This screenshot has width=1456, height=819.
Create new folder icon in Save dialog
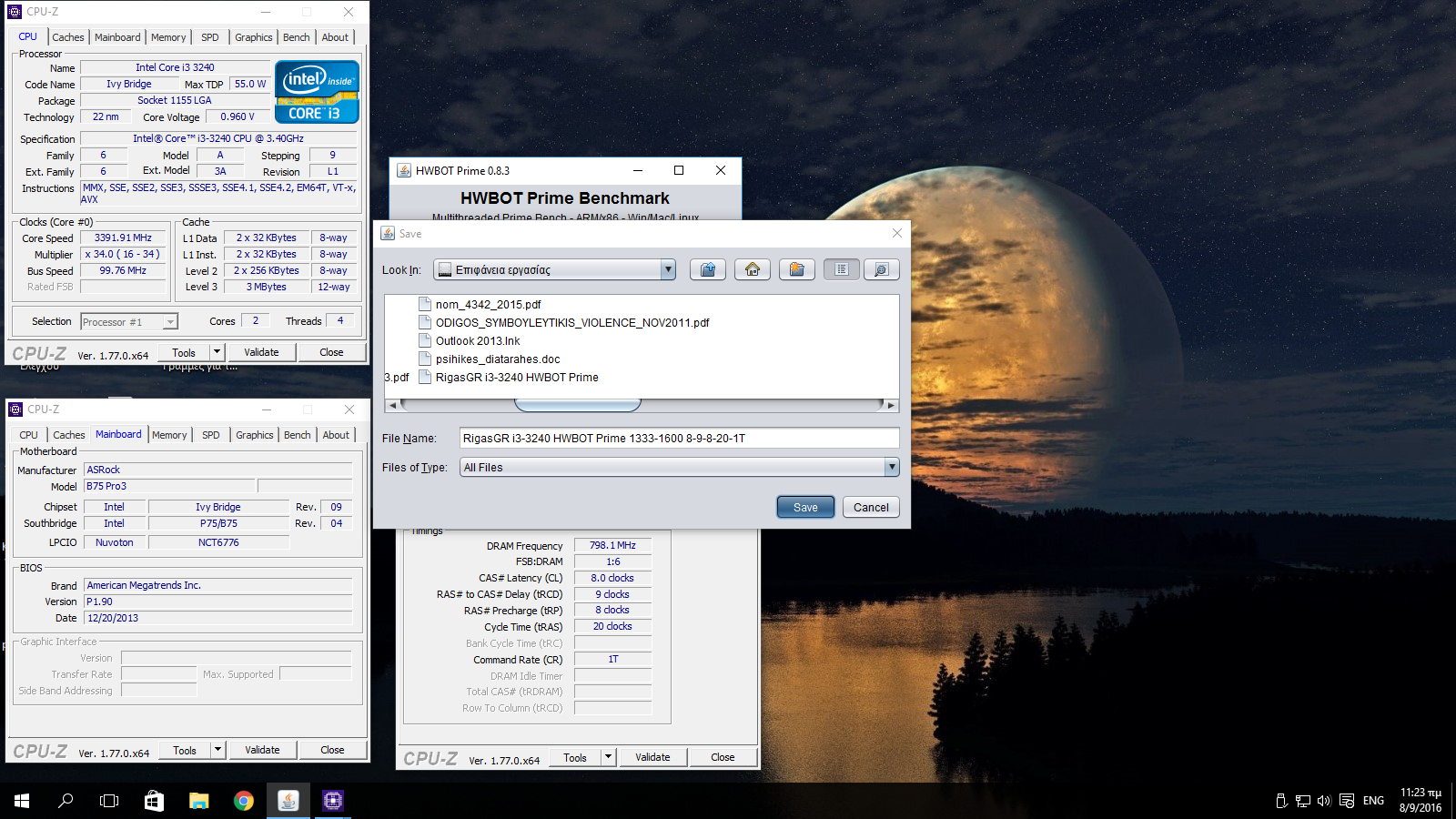[x=796, y=269]
